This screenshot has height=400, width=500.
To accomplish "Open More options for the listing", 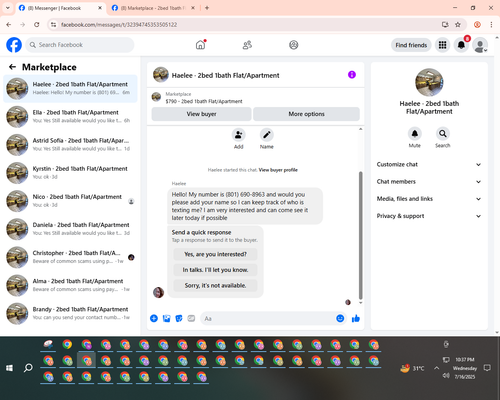I will point(306,114).
